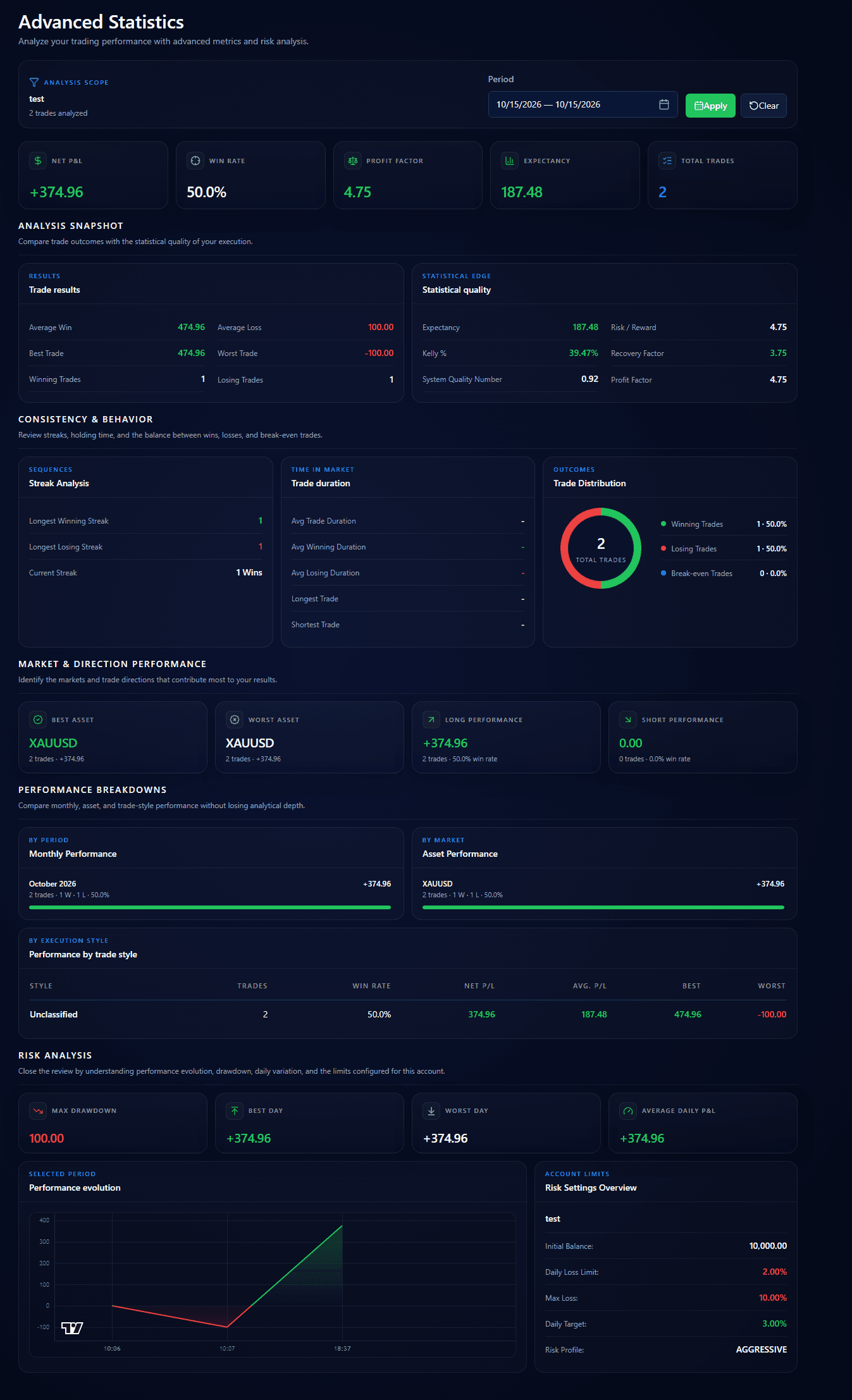
Task: Click the Daily Loss Limit 2.00% value
Action: coord(775,1272)
